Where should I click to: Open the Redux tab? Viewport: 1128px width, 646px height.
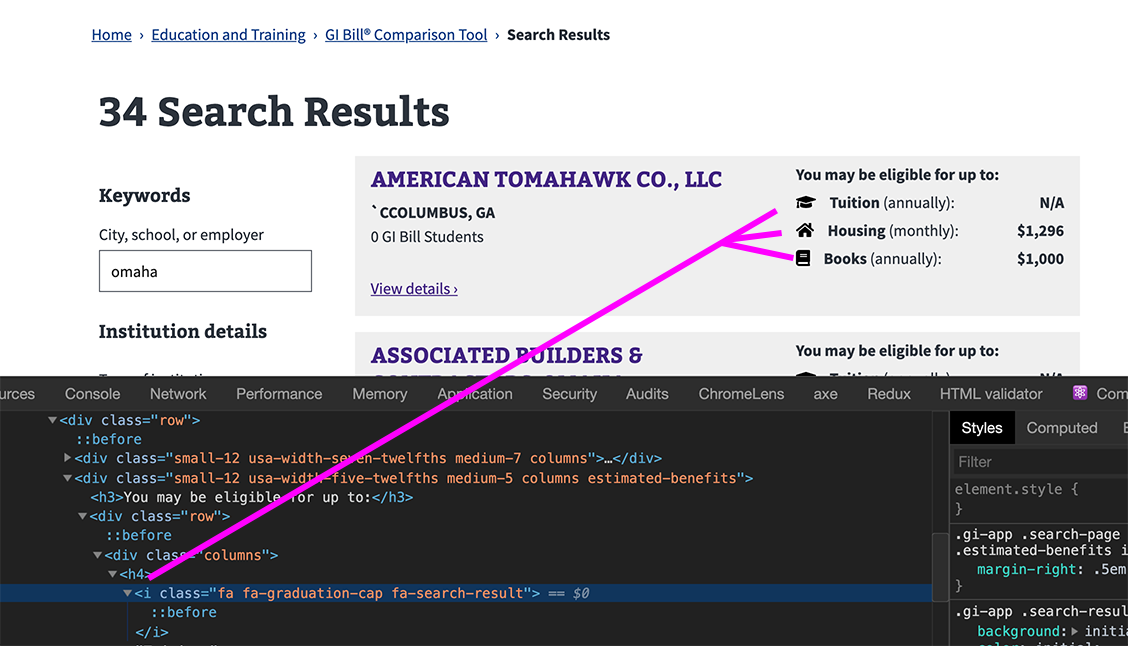pyautogui.click(x=888, y=393)
